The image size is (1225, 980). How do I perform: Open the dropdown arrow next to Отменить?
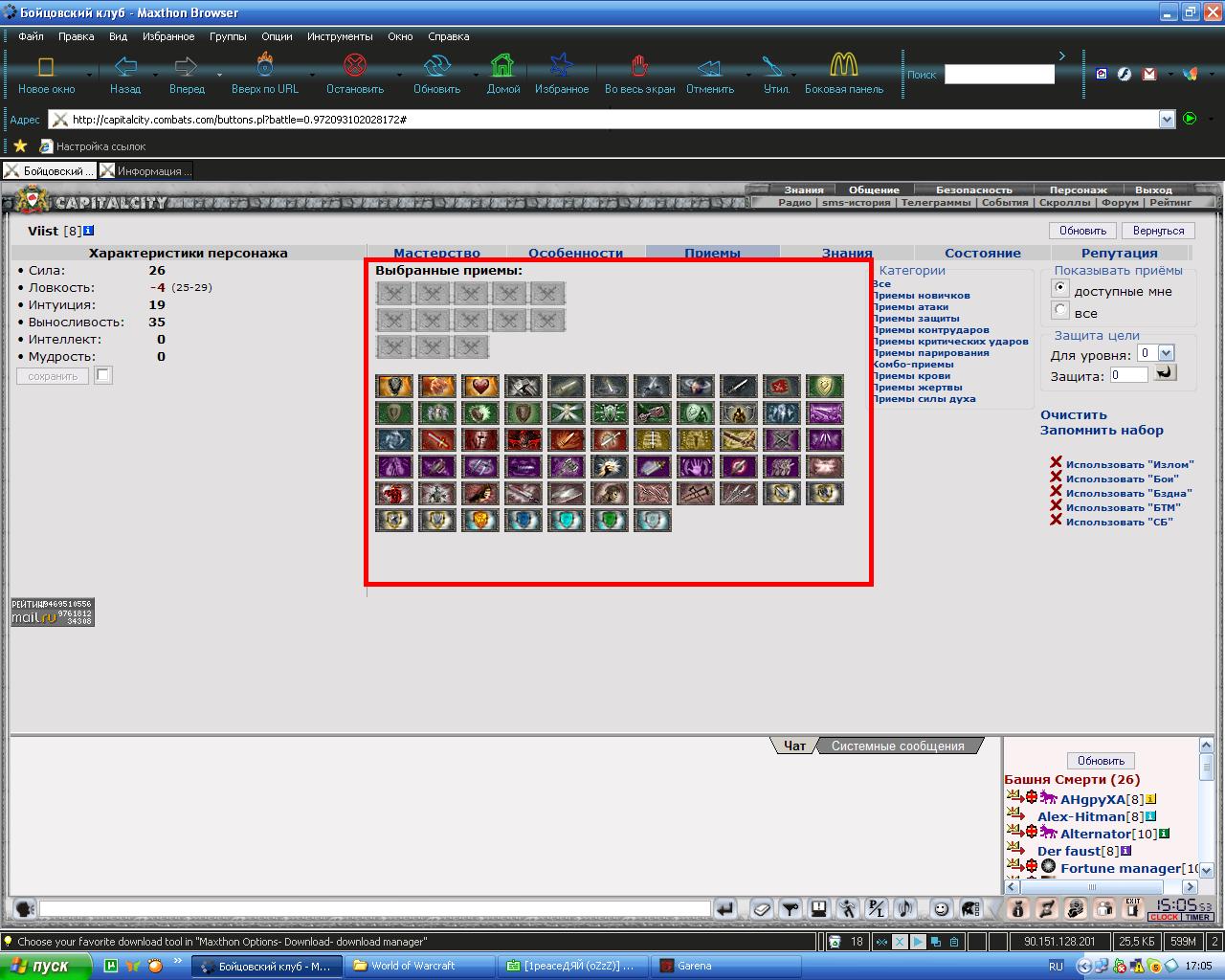748,75
